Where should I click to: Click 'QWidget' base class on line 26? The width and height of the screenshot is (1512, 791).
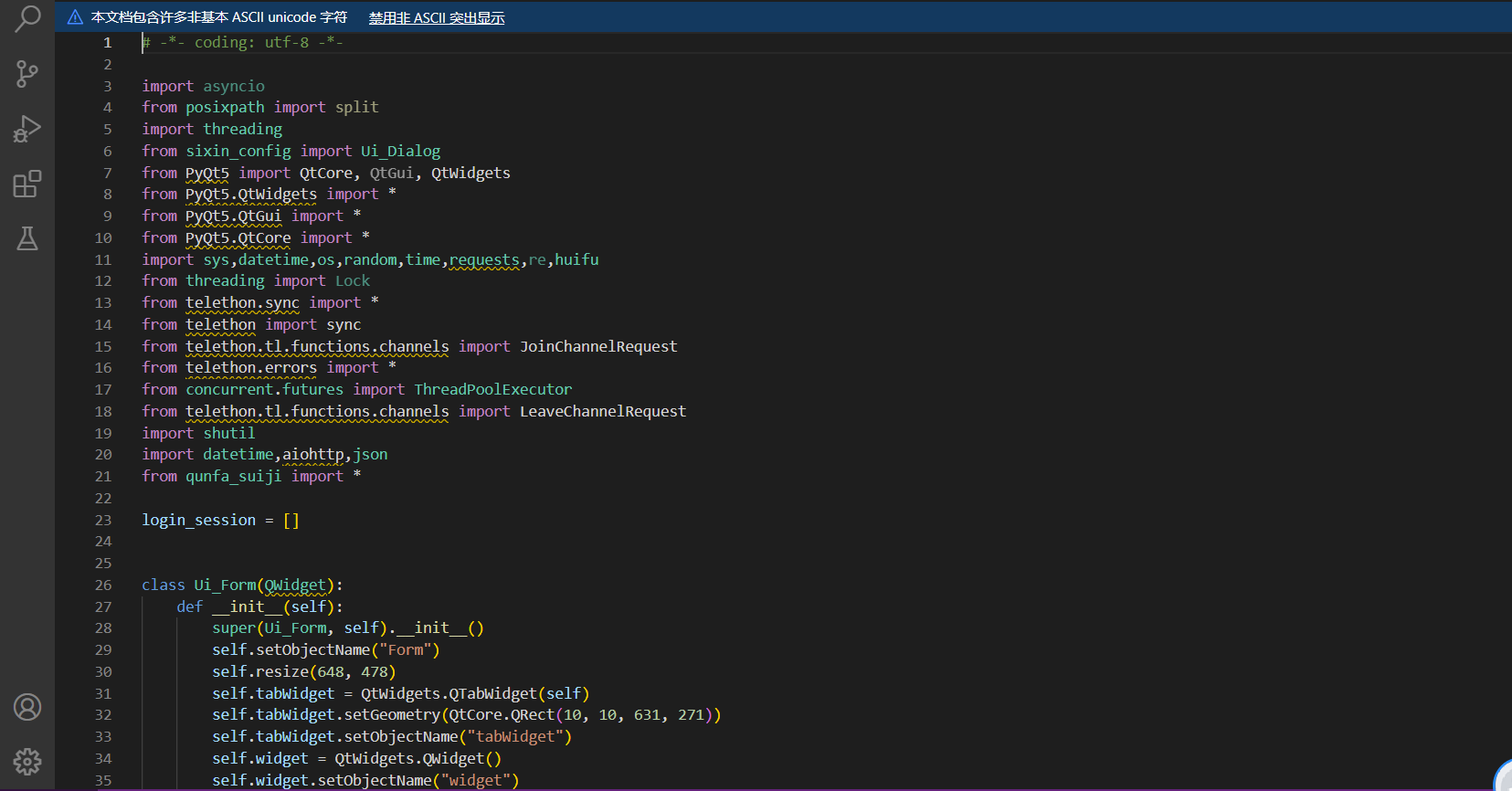point(295,585)
